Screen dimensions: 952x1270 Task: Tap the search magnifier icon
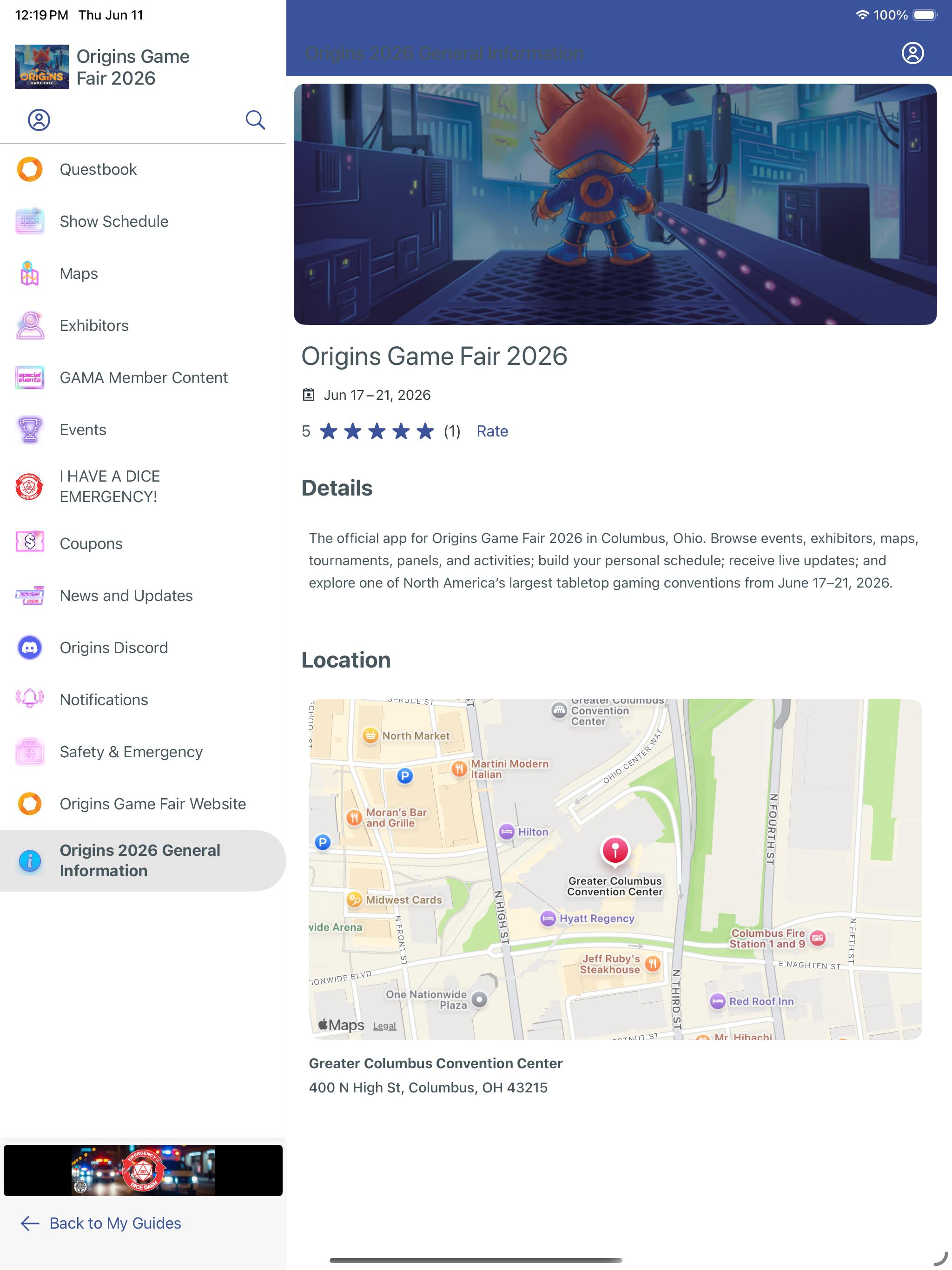(255, 120)
